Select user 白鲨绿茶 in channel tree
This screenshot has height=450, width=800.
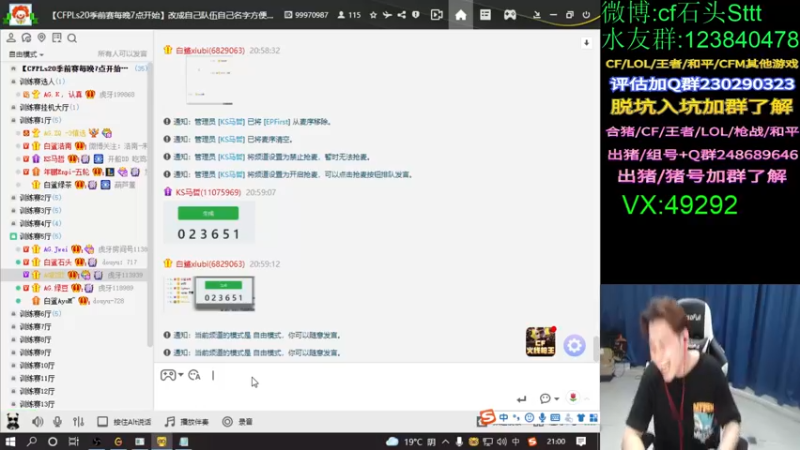tap(57, 185)
